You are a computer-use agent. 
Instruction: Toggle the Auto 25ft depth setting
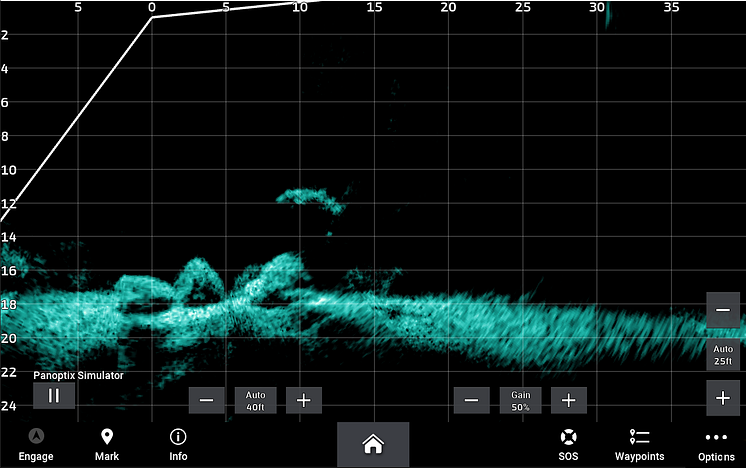pyautogui.click(x=723, y=355)
